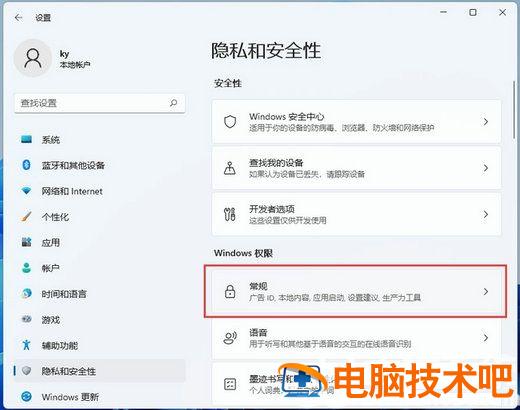The width and height of the screenshot is (520, 410).
Task: Click the globe clock icon for 时间和语言
Action: 26,293
